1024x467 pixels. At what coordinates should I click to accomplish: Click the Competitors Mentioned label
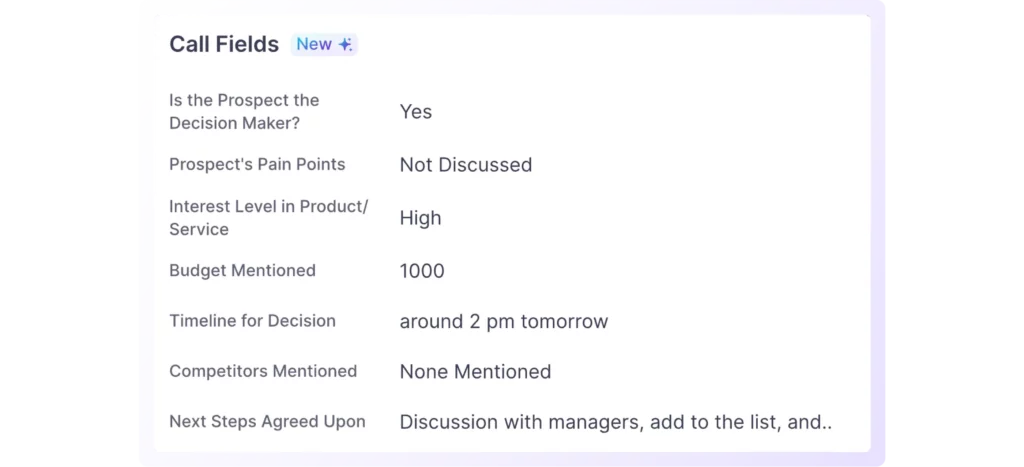pyautogui.click(x=263, y=371)
